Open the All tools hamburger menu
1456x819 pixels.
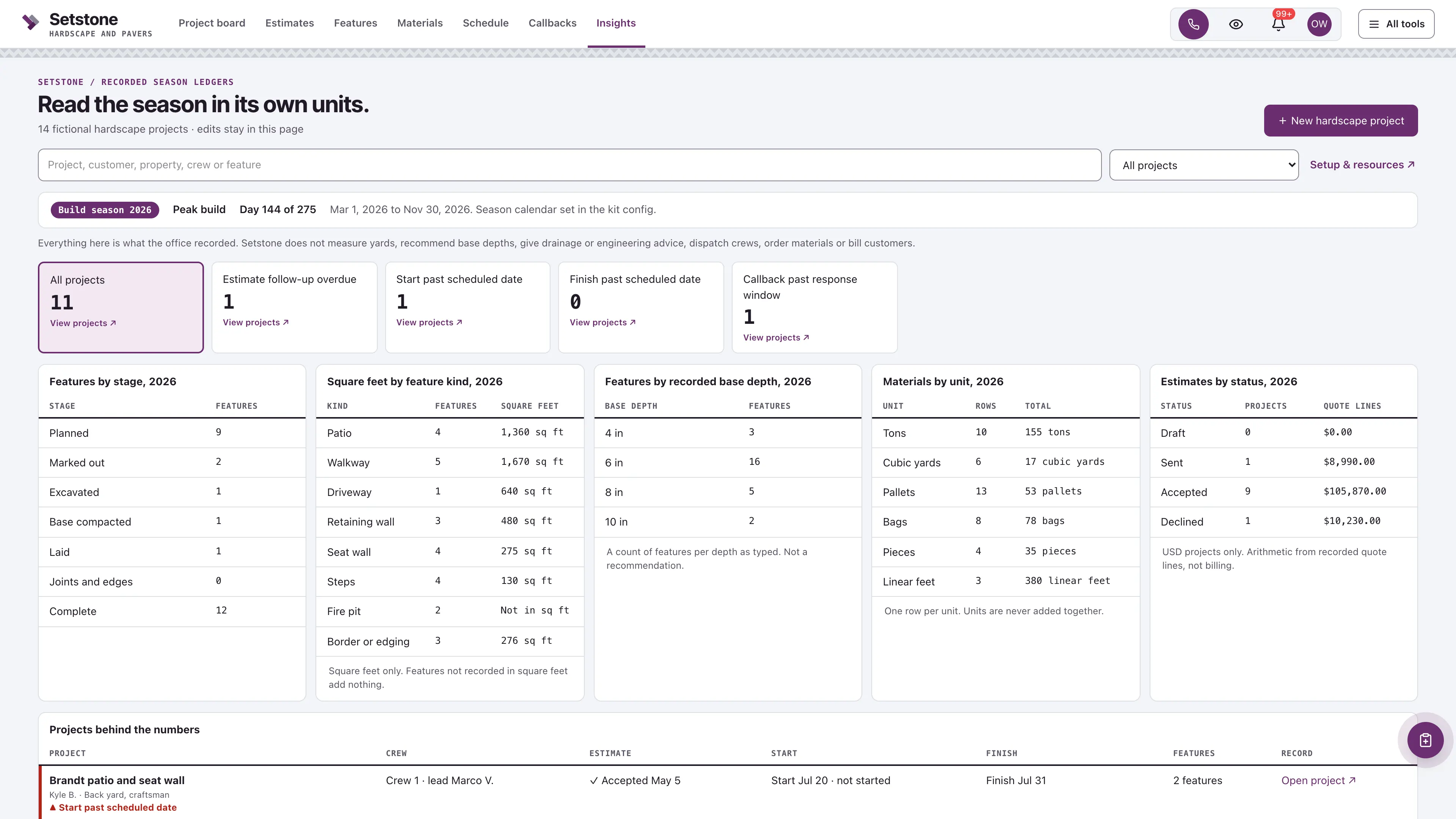point(1396,24)
